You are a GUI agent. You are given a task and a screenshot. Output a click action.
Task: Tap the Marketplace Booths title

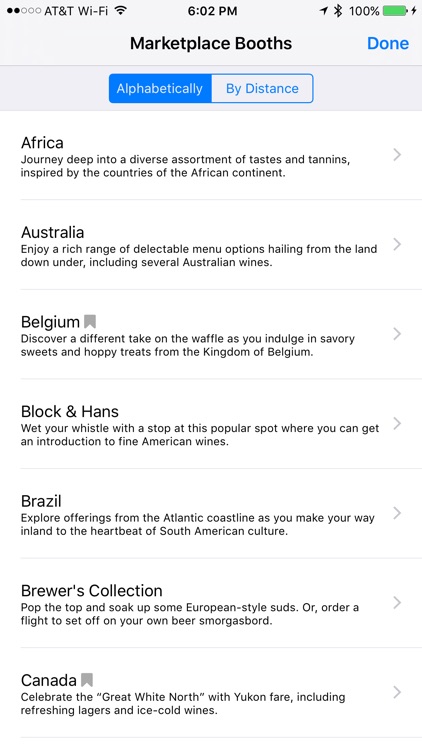click(211, 44)
